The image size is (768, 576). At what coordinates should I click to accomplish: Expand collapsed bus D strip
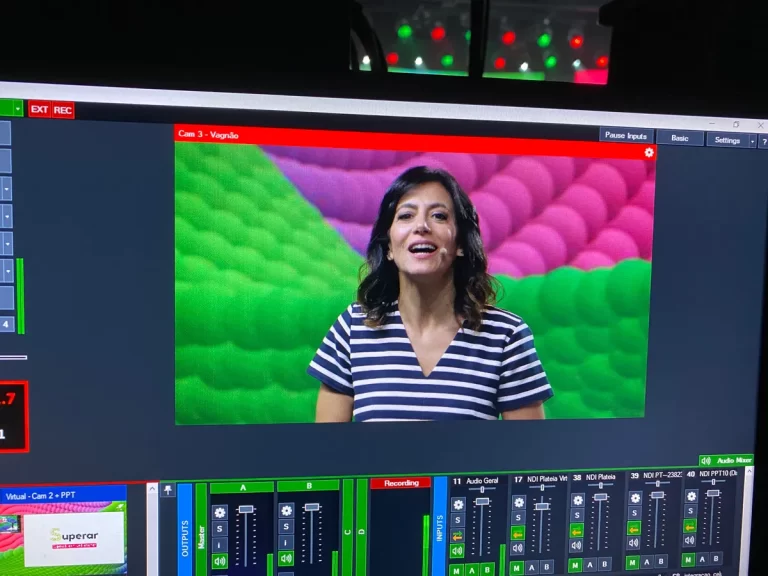[361, 528]
